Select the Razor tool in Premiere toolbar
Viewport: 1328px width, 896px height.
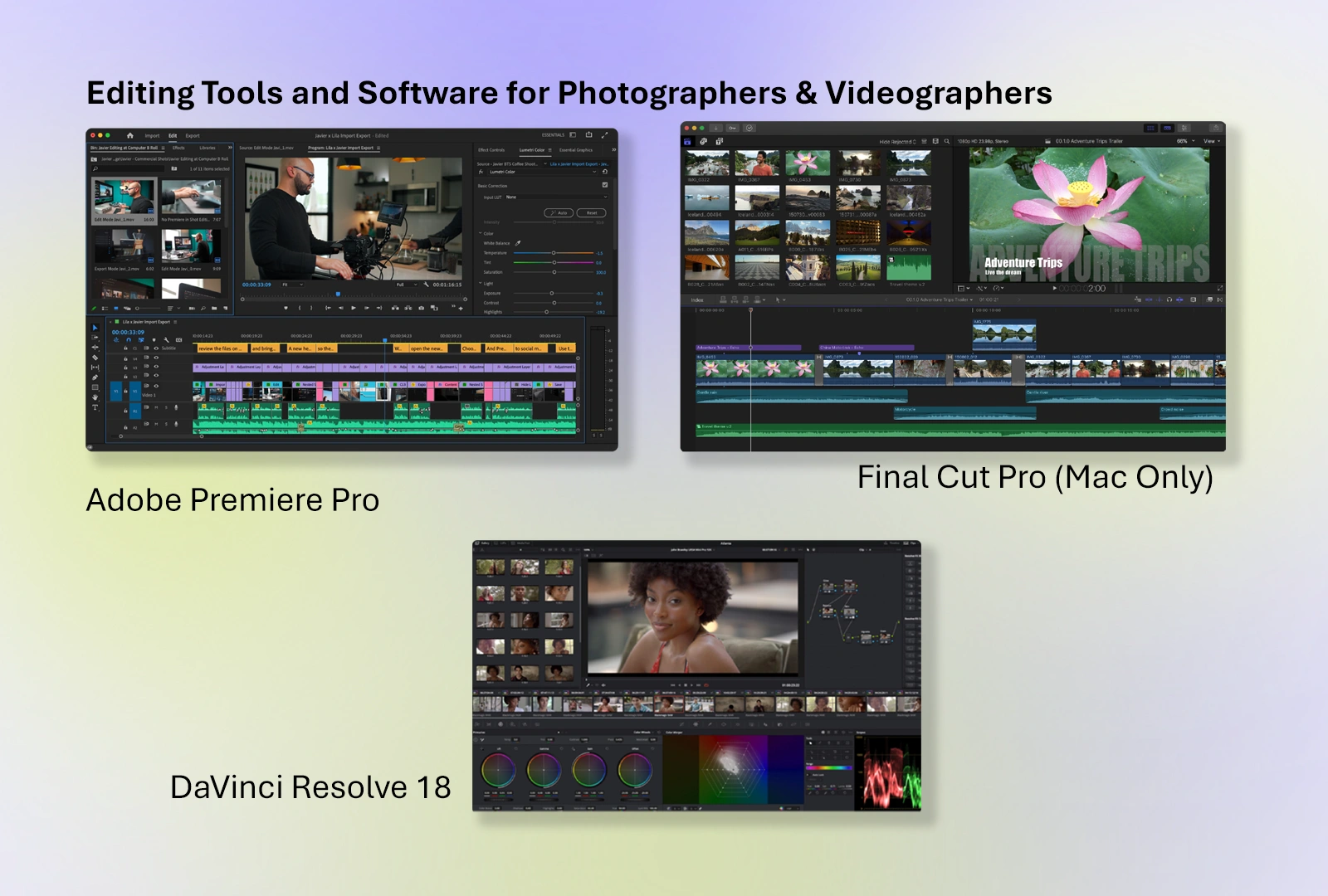click(x=95, y=358)
